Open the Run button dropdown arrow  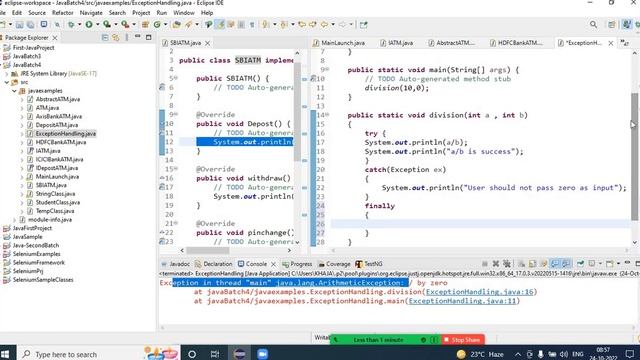tap(98, 24)
